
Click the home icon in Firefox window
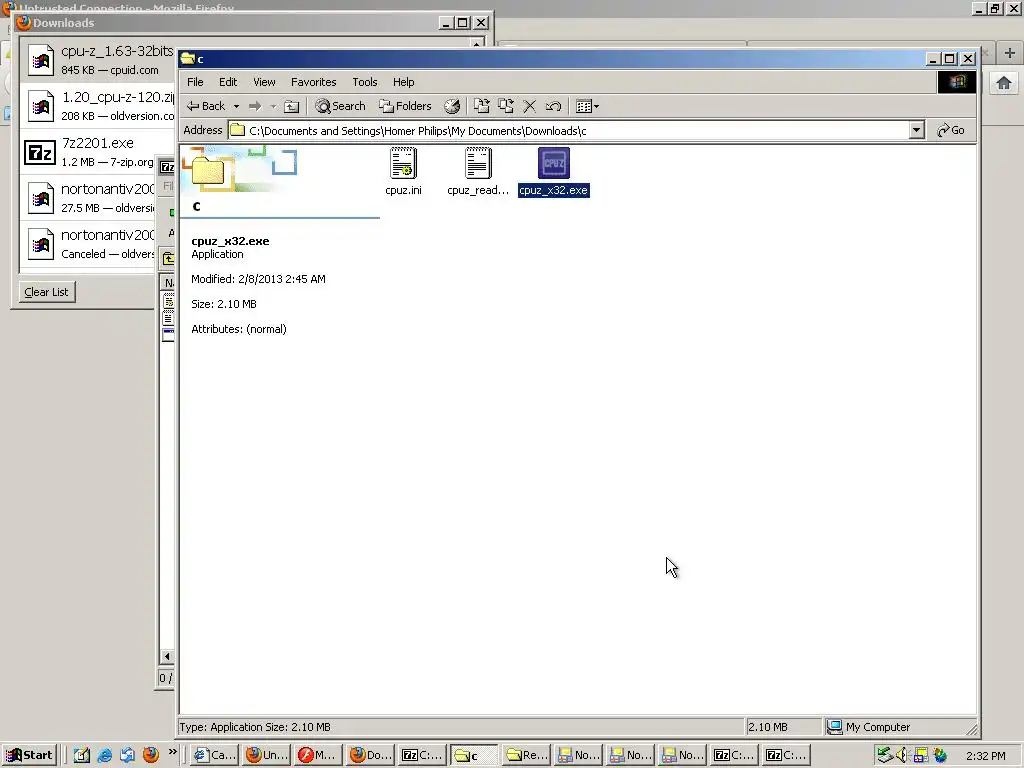(x=1004, y=83)
